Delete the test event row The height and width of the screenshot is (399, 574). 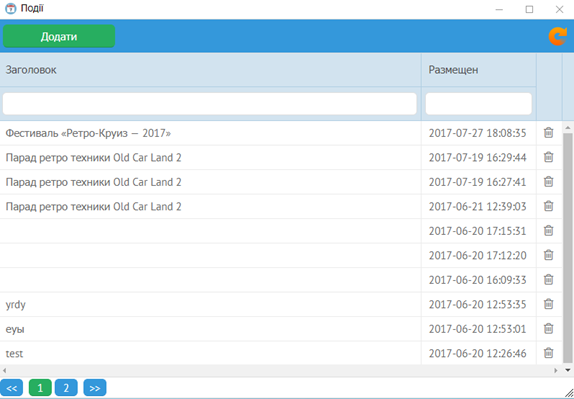(548, 353)
